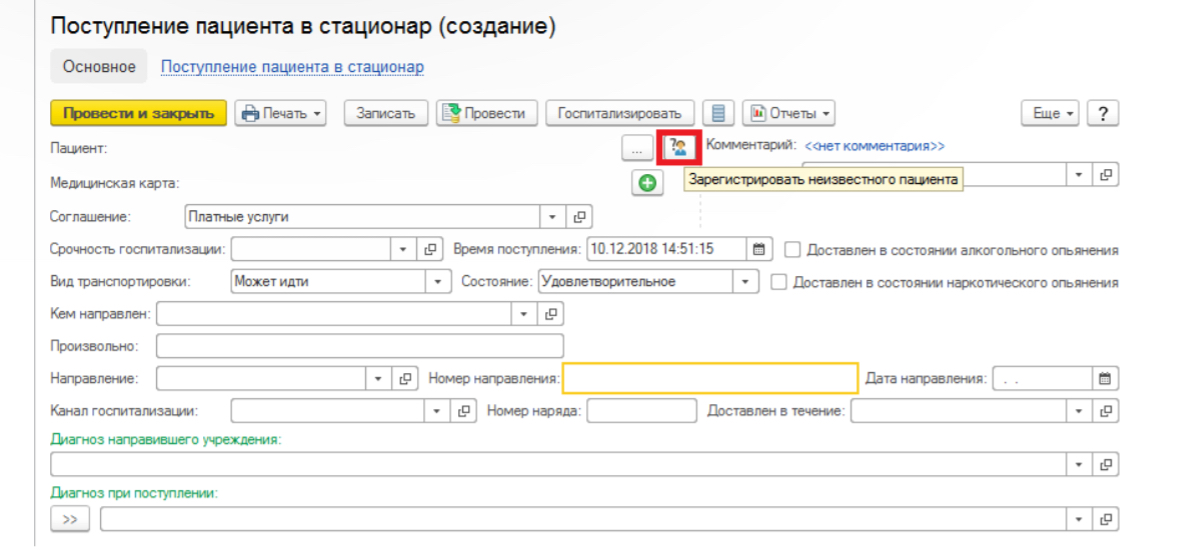Open the Доставлен в течение linked record

[x=1105, y=411]
